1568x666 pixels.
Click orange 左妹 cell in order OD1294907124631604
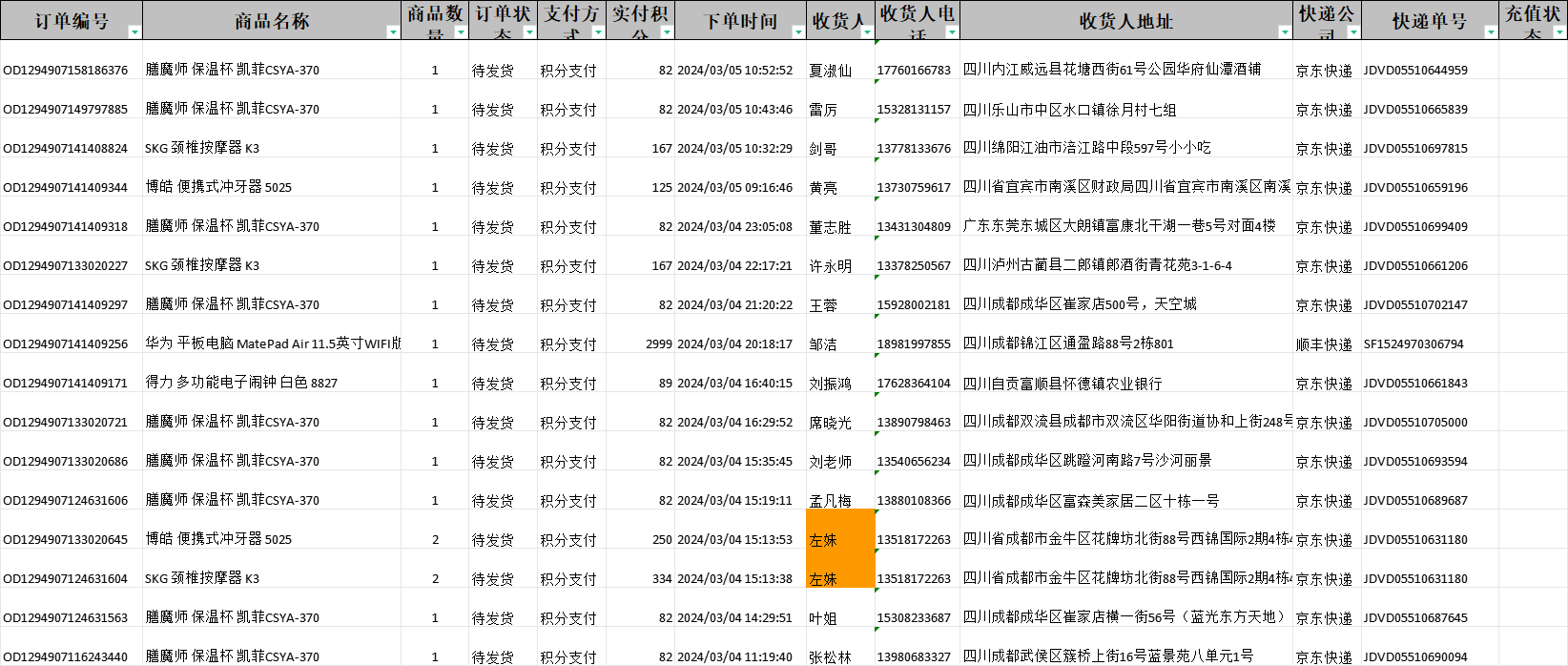click(x=840, y=569)
